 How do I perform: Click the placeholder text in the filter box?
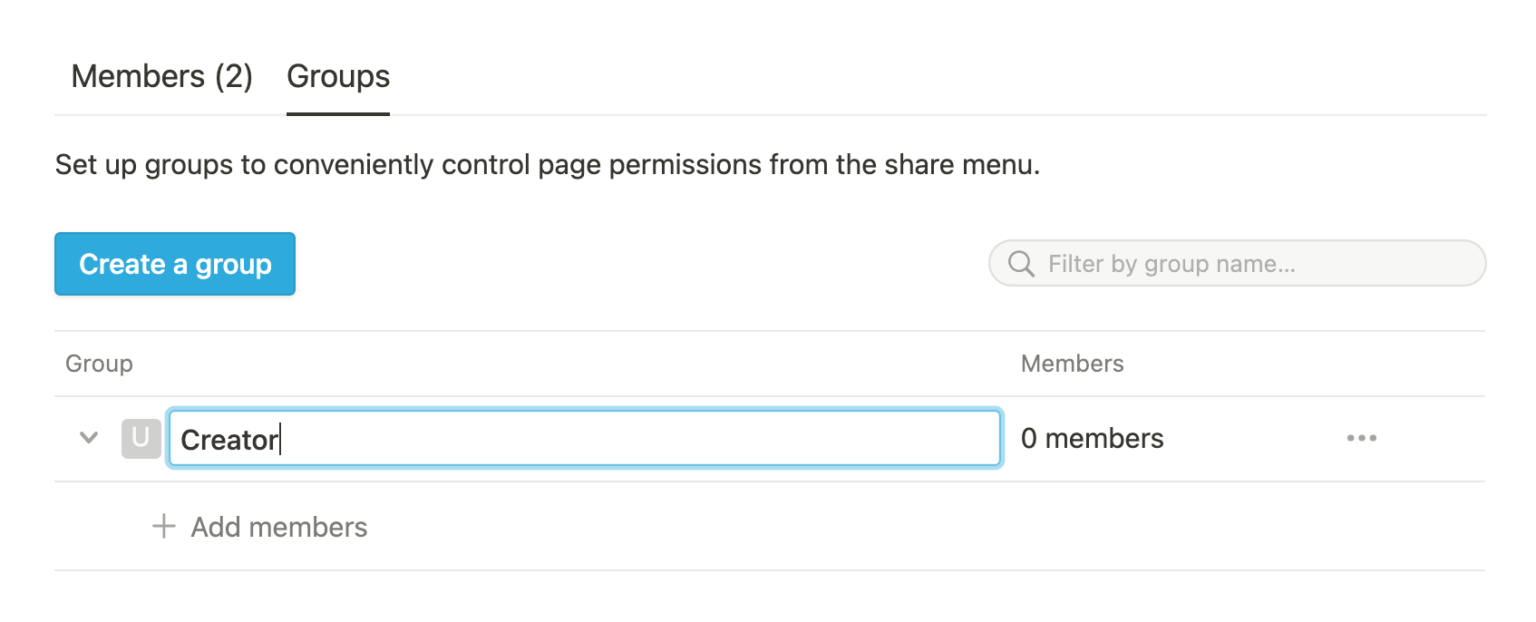click(x=1171, y=264)
